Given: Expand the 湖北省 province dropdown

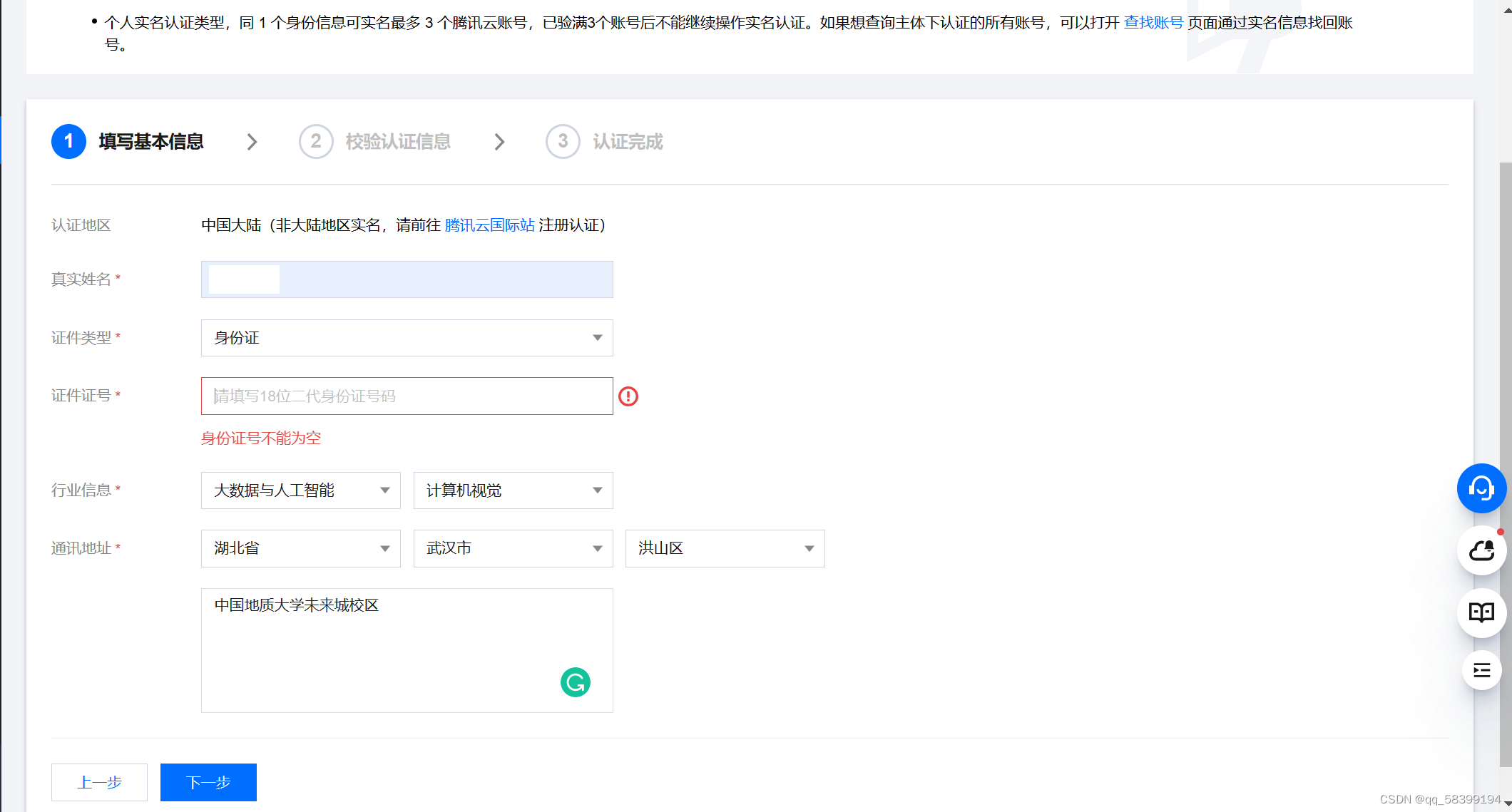Looking at the screenshot, I should [300, 548].
